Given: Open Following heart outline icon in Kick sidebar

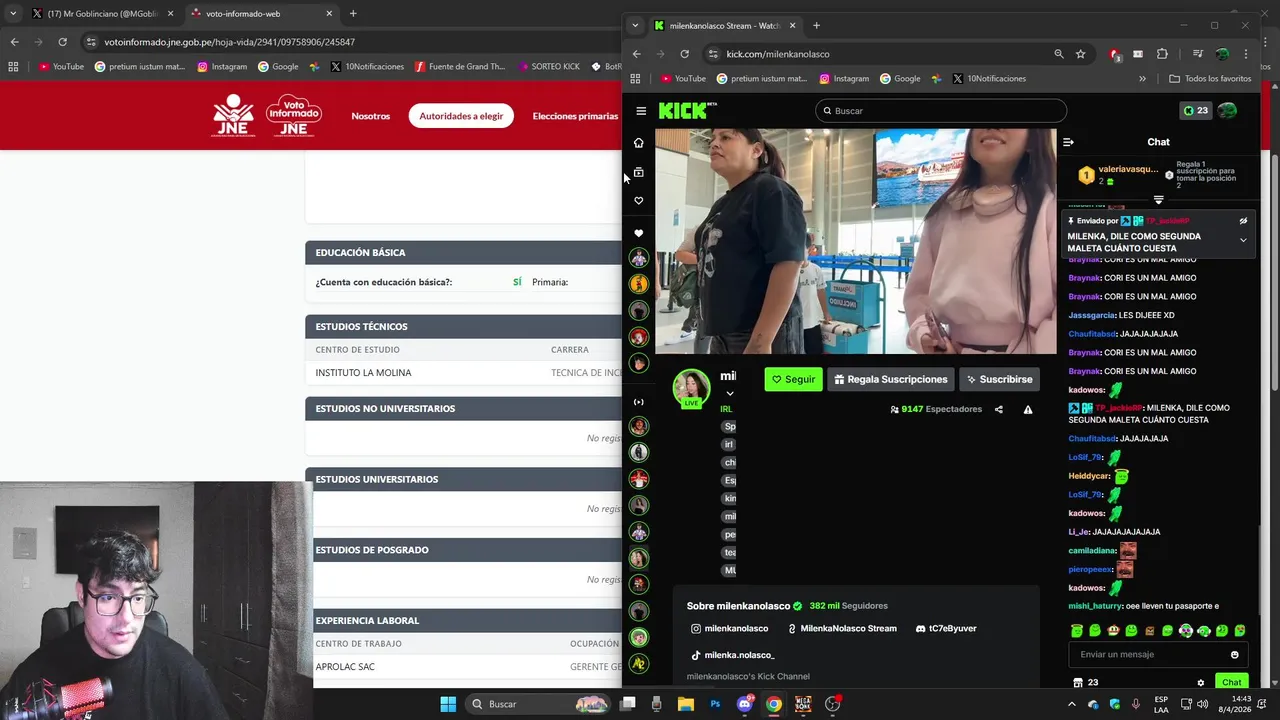Looking at the screenshot, I should click(x=639, y=201).
